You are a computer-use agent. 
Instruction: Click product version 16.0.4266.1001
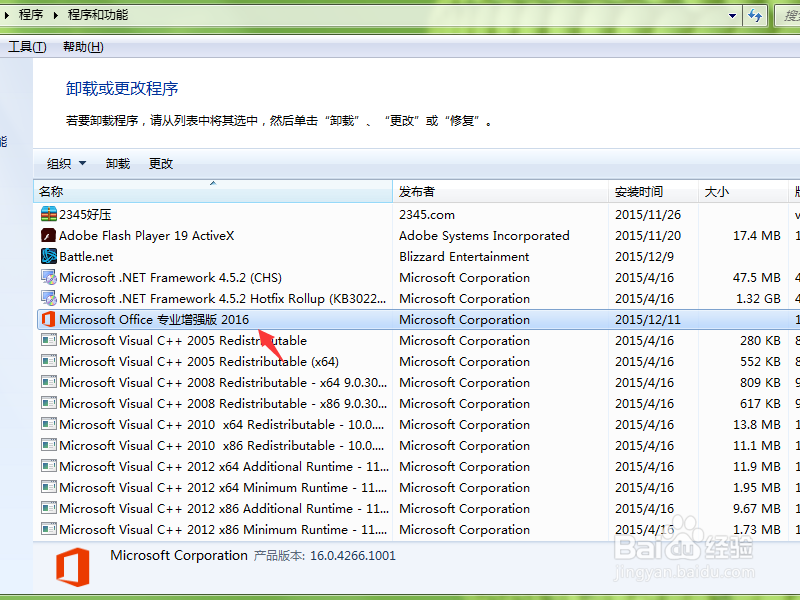coord(353,555)
